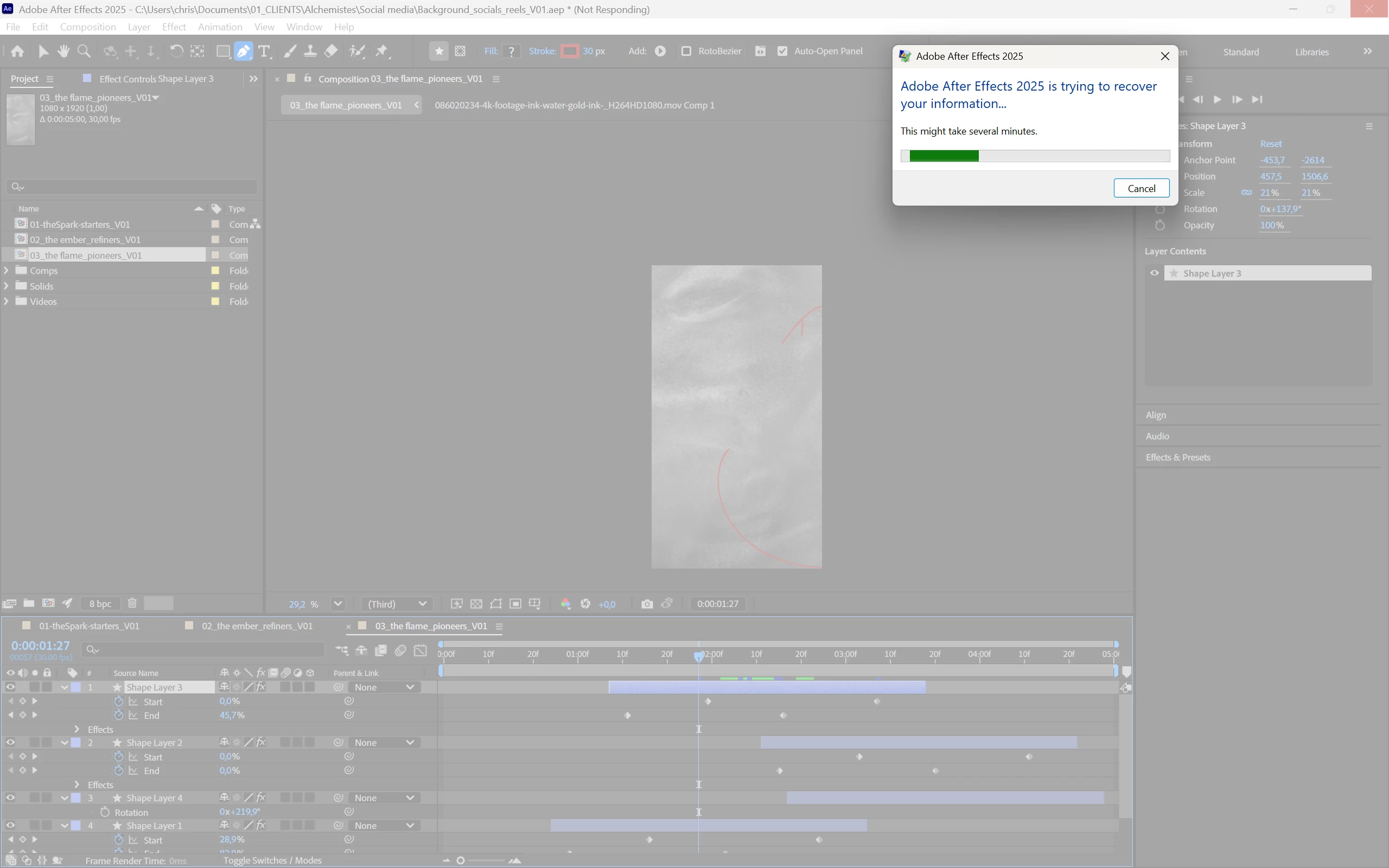Select the Zoom magnifier tool
Image resolution: width=1389 pixels, height=868 pixels.
(x=84, y=51)
